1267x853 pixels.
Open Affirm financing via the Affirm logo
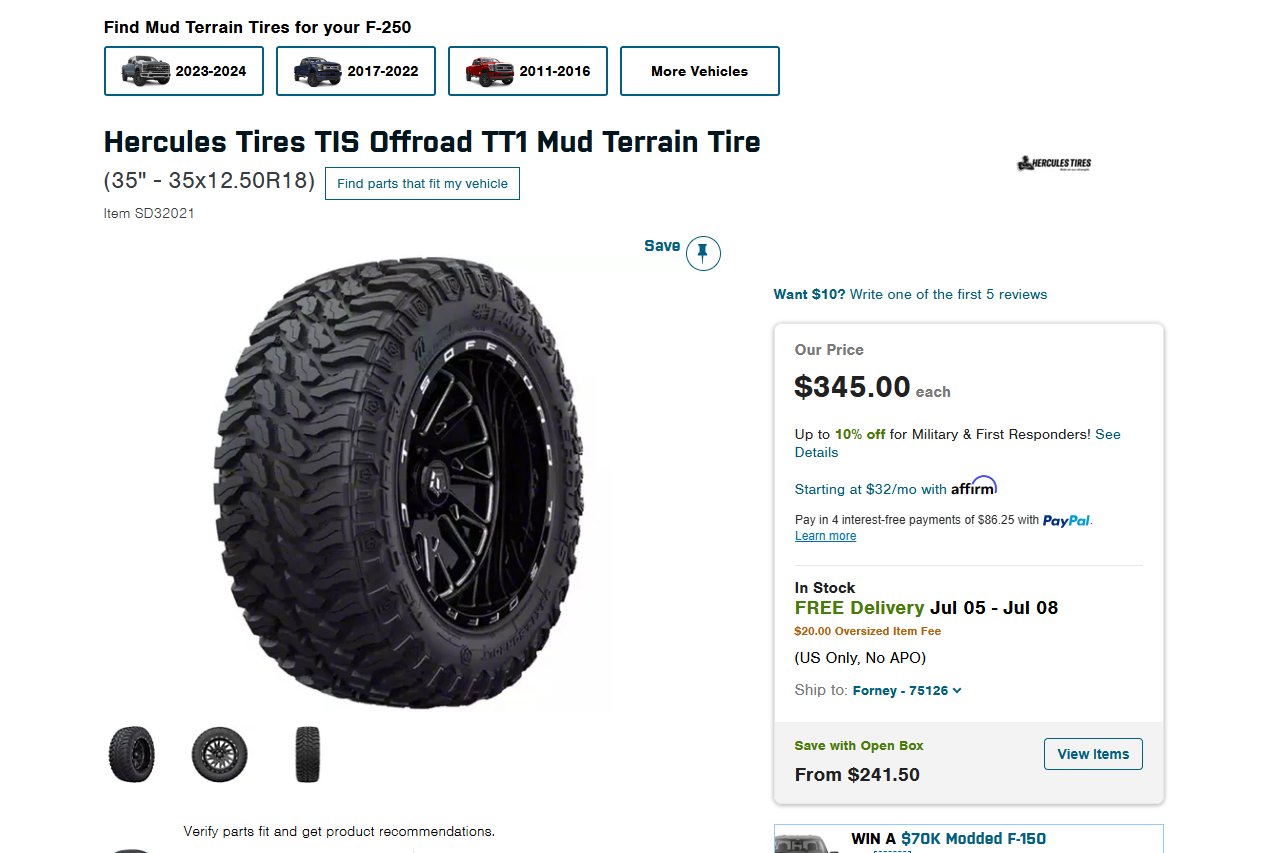pos(974,486)
